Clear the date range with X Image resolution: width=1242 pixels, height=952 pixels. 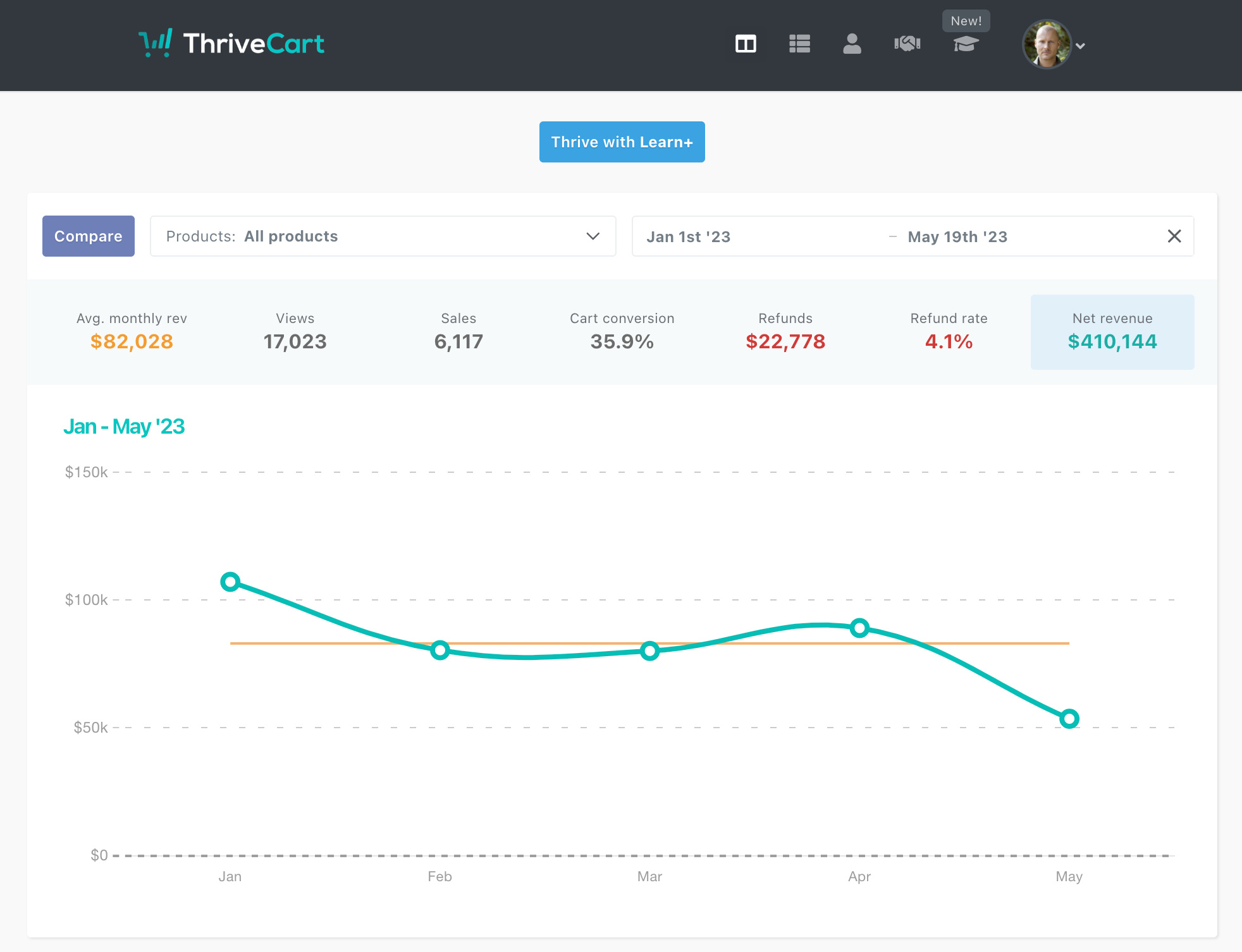pyautogui.click(x=1174, y=236)
